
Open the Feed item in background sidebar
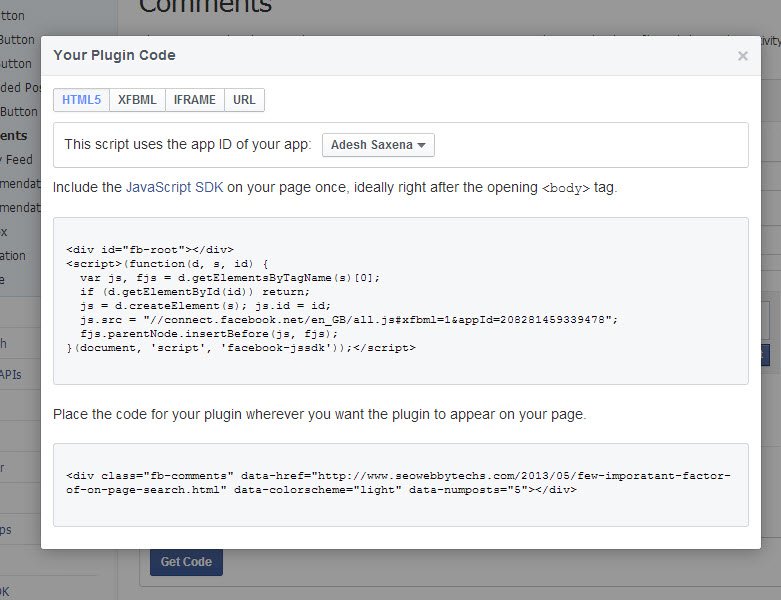[17, 160]
